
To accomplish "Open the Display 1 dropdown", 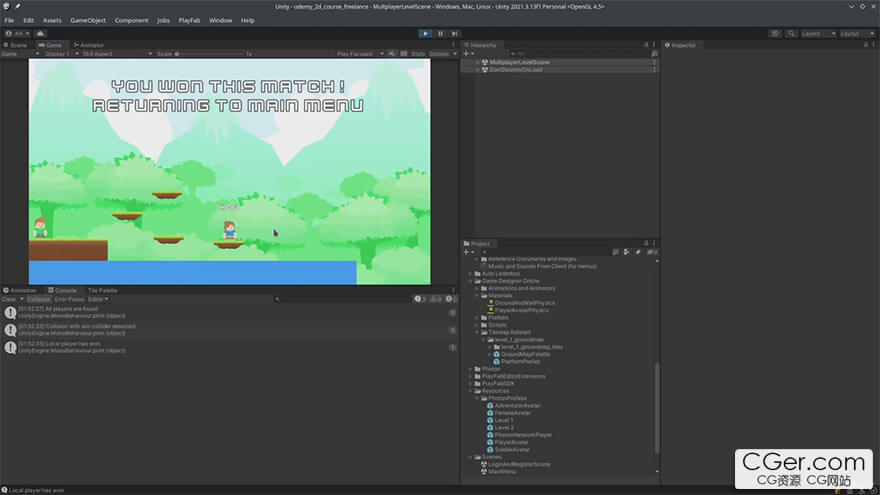I will [61, 54].
